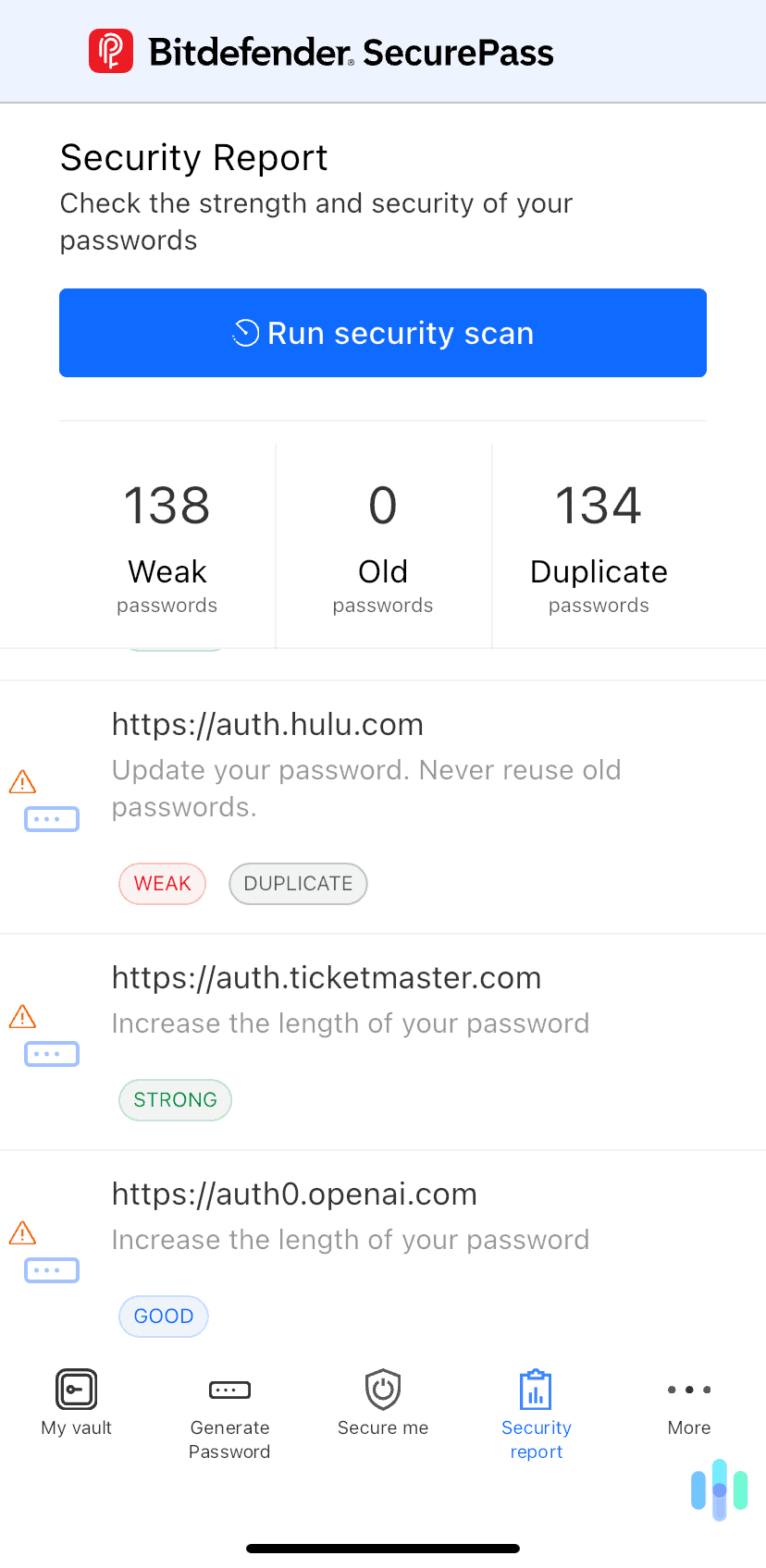Click the warning icon beside auth0.openai.com
This screenshot has height=1568, width=766.
(21, 1232)
